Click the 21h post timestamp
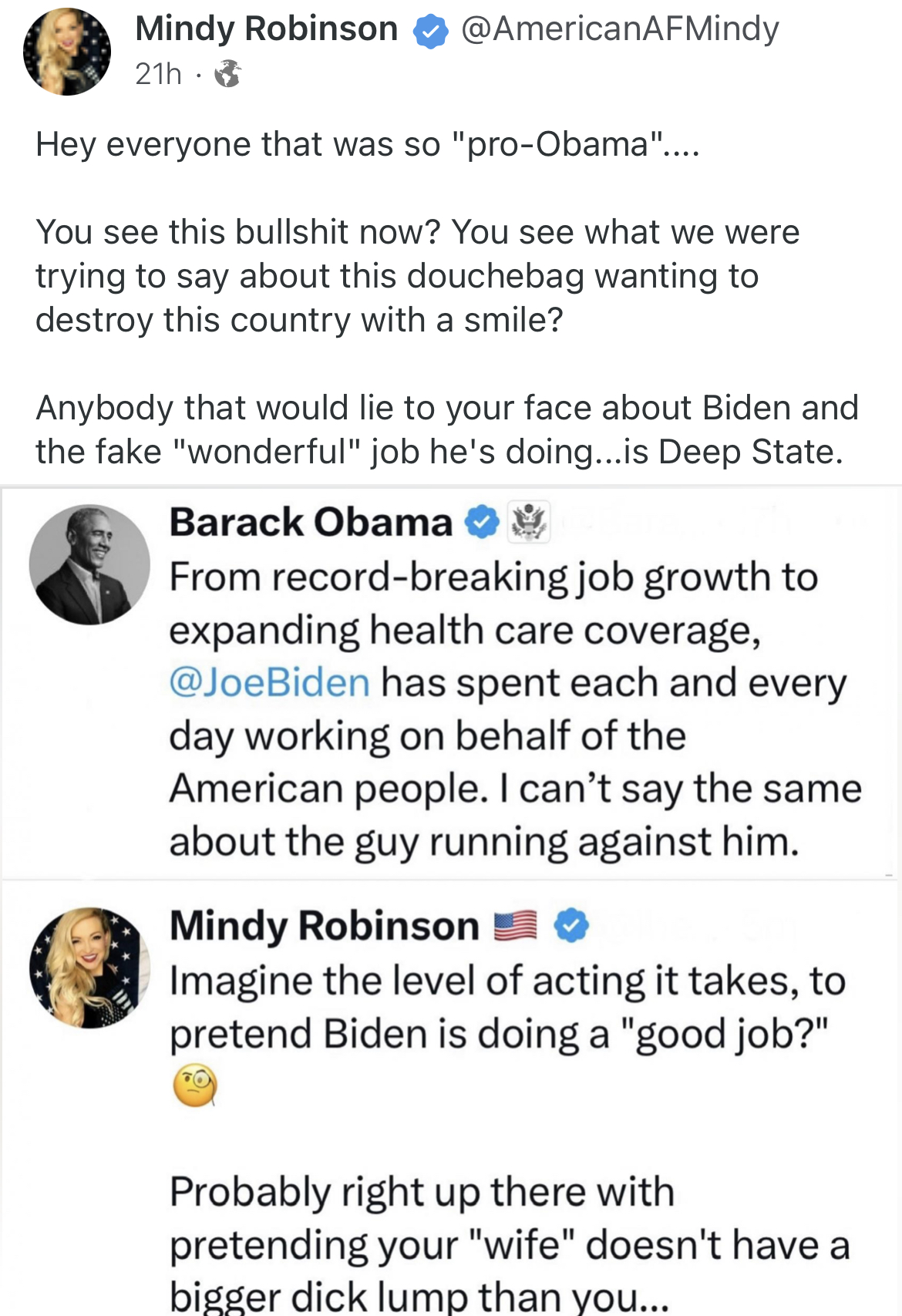Viewport: 902px width, 1316px height. [158, 74]
